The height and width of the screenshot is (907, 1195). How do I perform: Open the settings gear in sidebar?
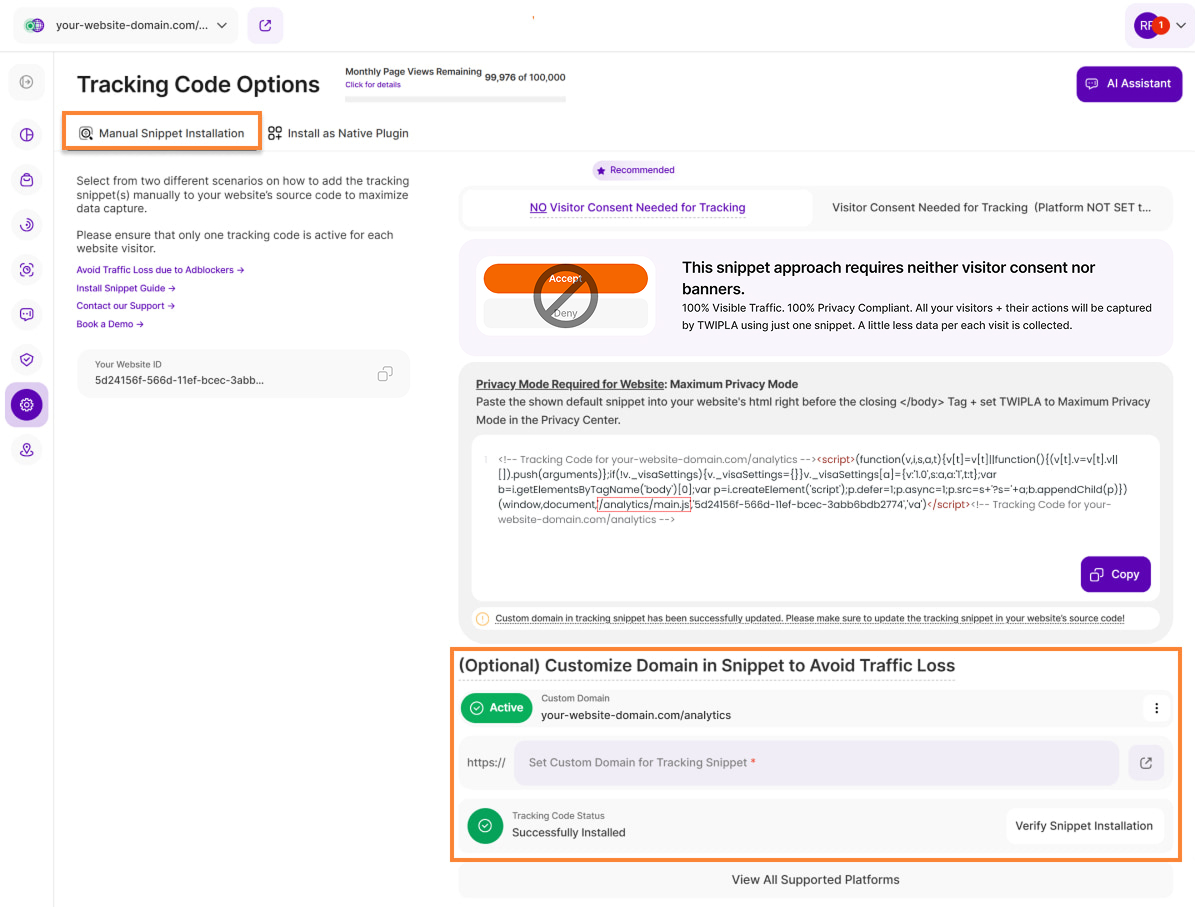tap(26, 405)
